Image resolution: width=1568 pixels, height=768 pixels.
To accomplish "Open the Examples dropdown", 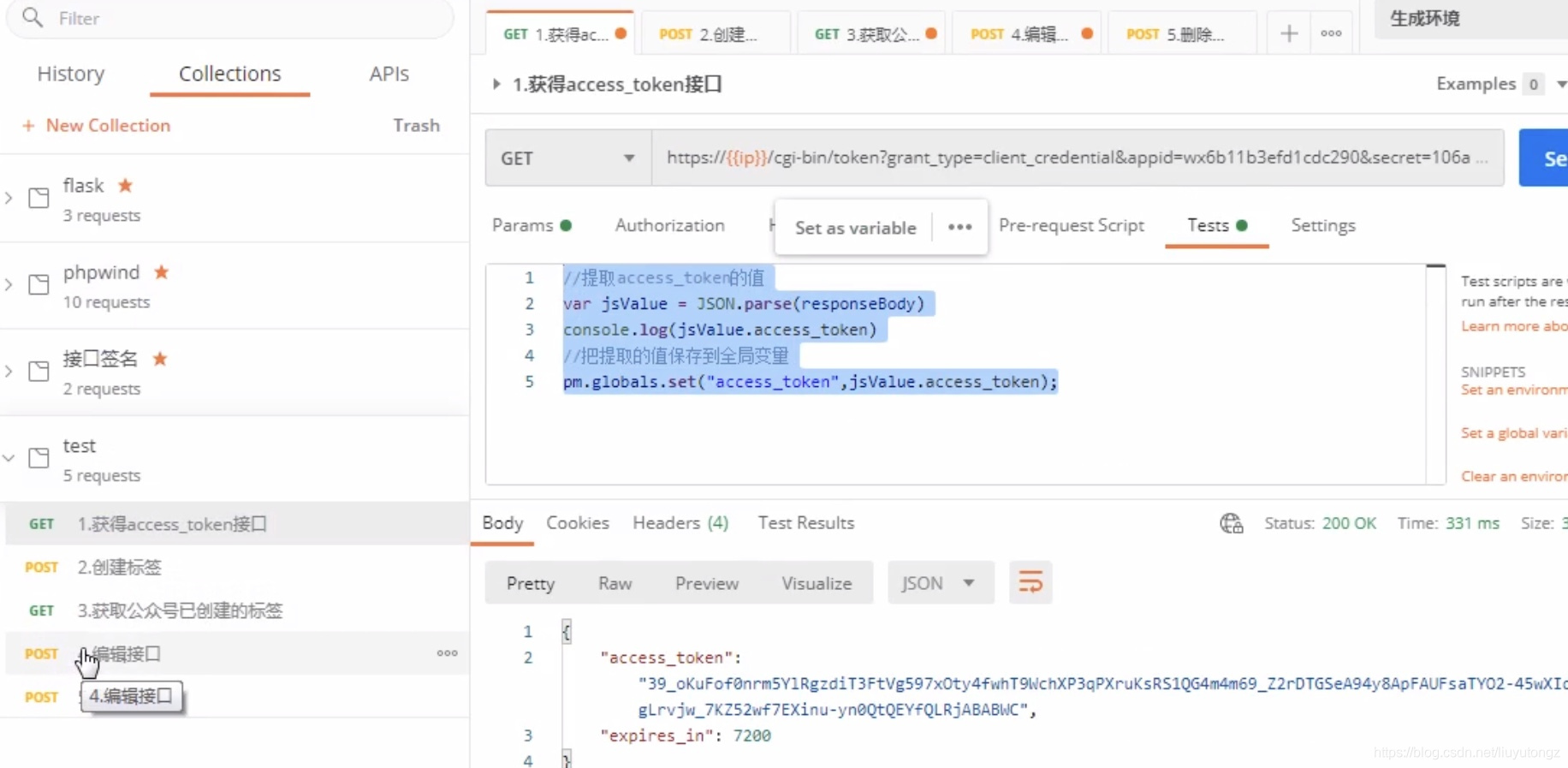I will 1561,84.
